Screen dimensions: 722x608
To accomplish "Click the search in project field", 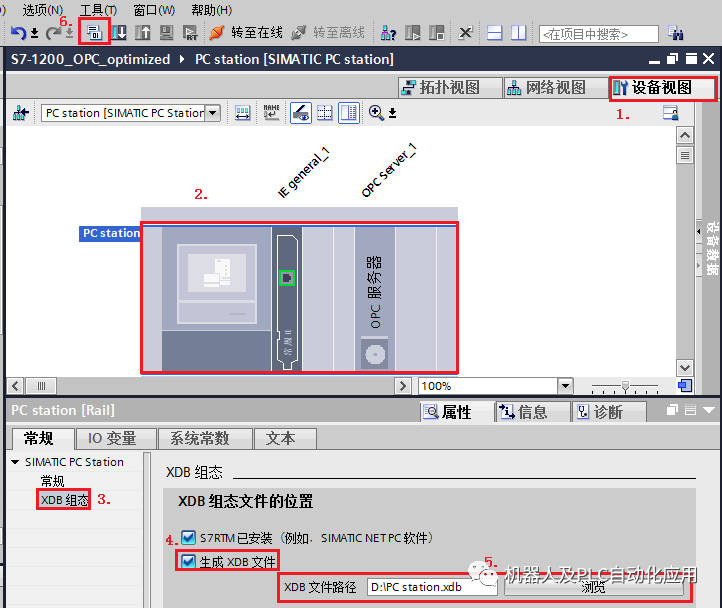I will (x=599, y=34).
